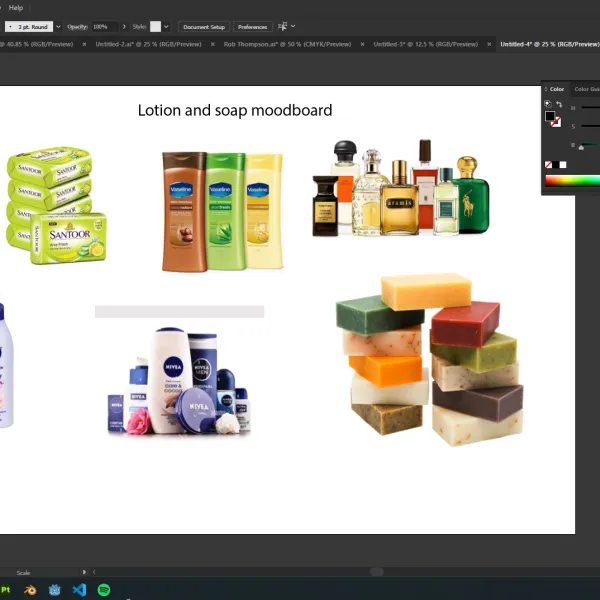
Task: Switch to the Untitled-2.ai document tab
Action: click(x=148, y=44)
